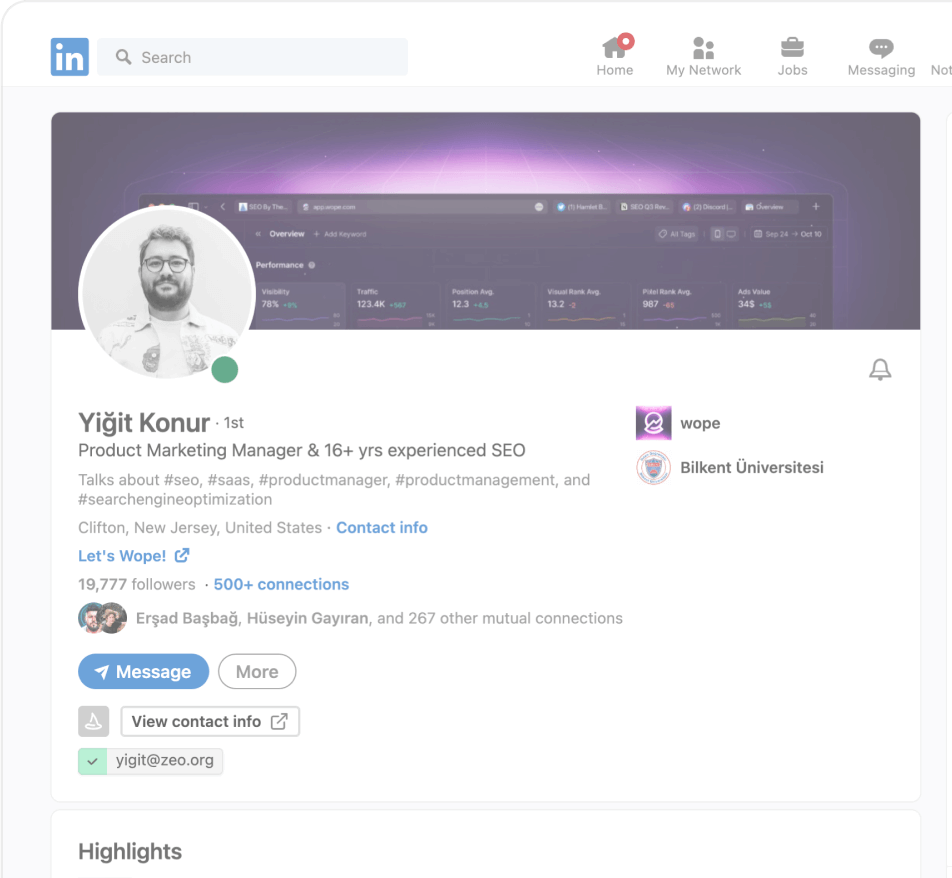Click the LinkedIn logo
952x878 pixels.
coord(69,57)
